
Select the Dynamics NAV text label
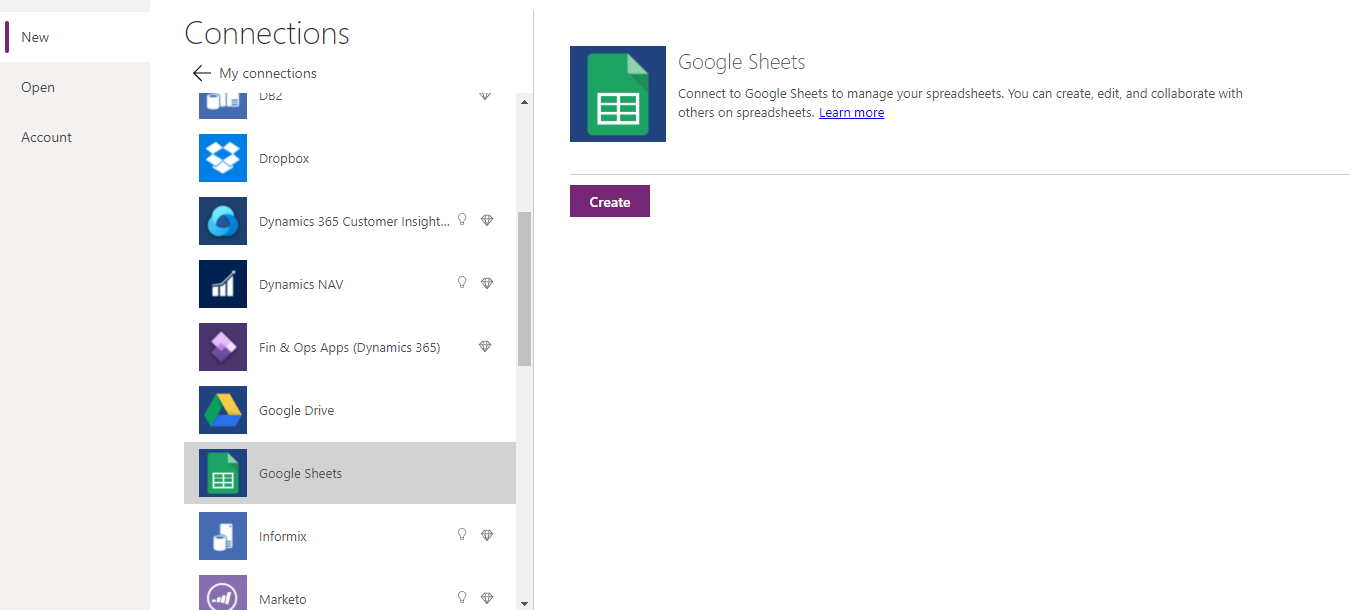click(301, 284)
